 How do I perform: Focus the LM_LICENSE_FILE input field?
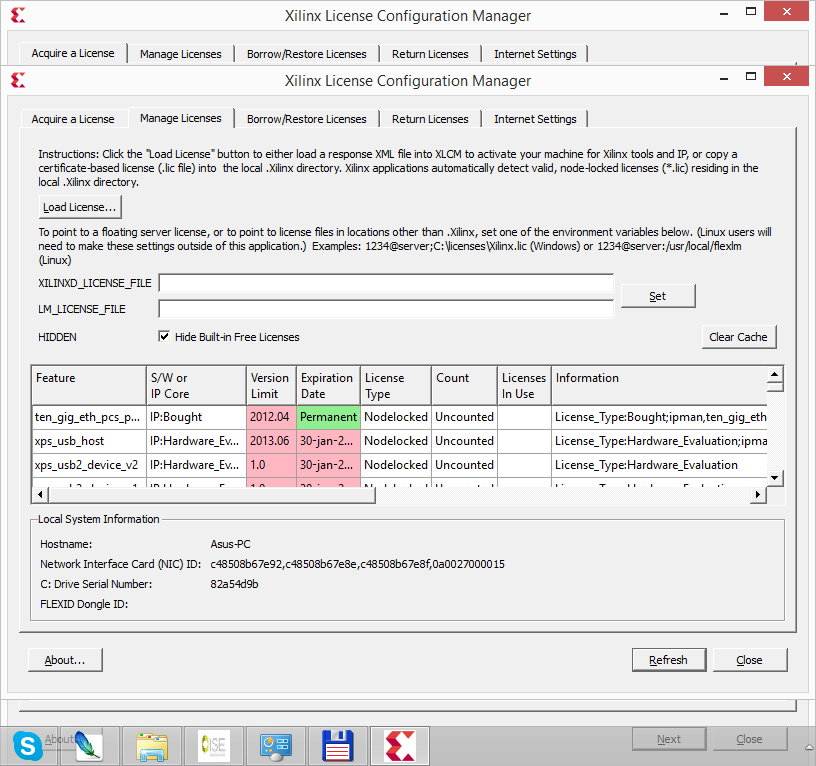[386, 309]
